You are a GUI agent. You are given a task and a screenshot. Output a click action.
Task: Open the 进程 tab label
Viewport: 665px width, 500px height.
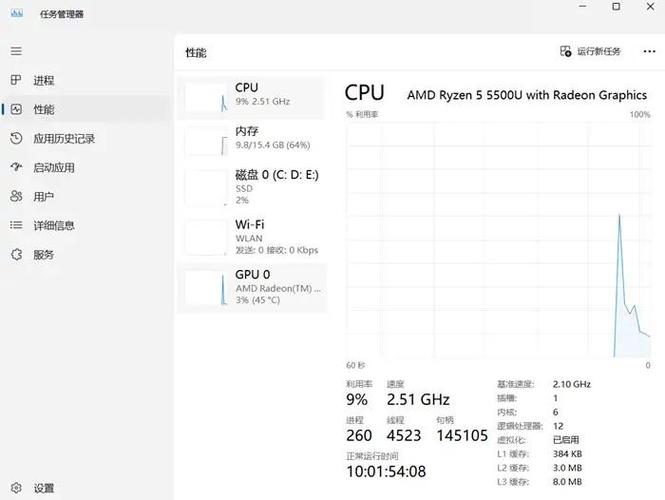[44, 80]
